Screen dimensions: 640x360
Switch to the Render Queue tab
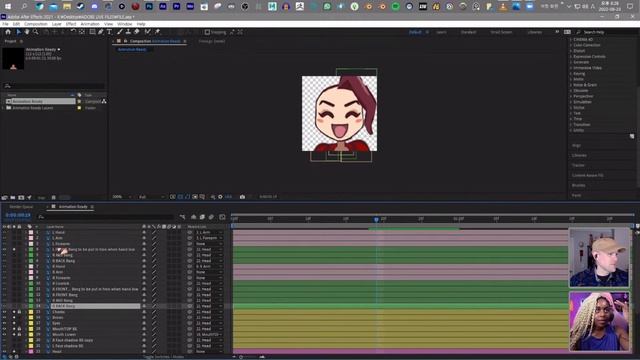(x=21, y=207)
